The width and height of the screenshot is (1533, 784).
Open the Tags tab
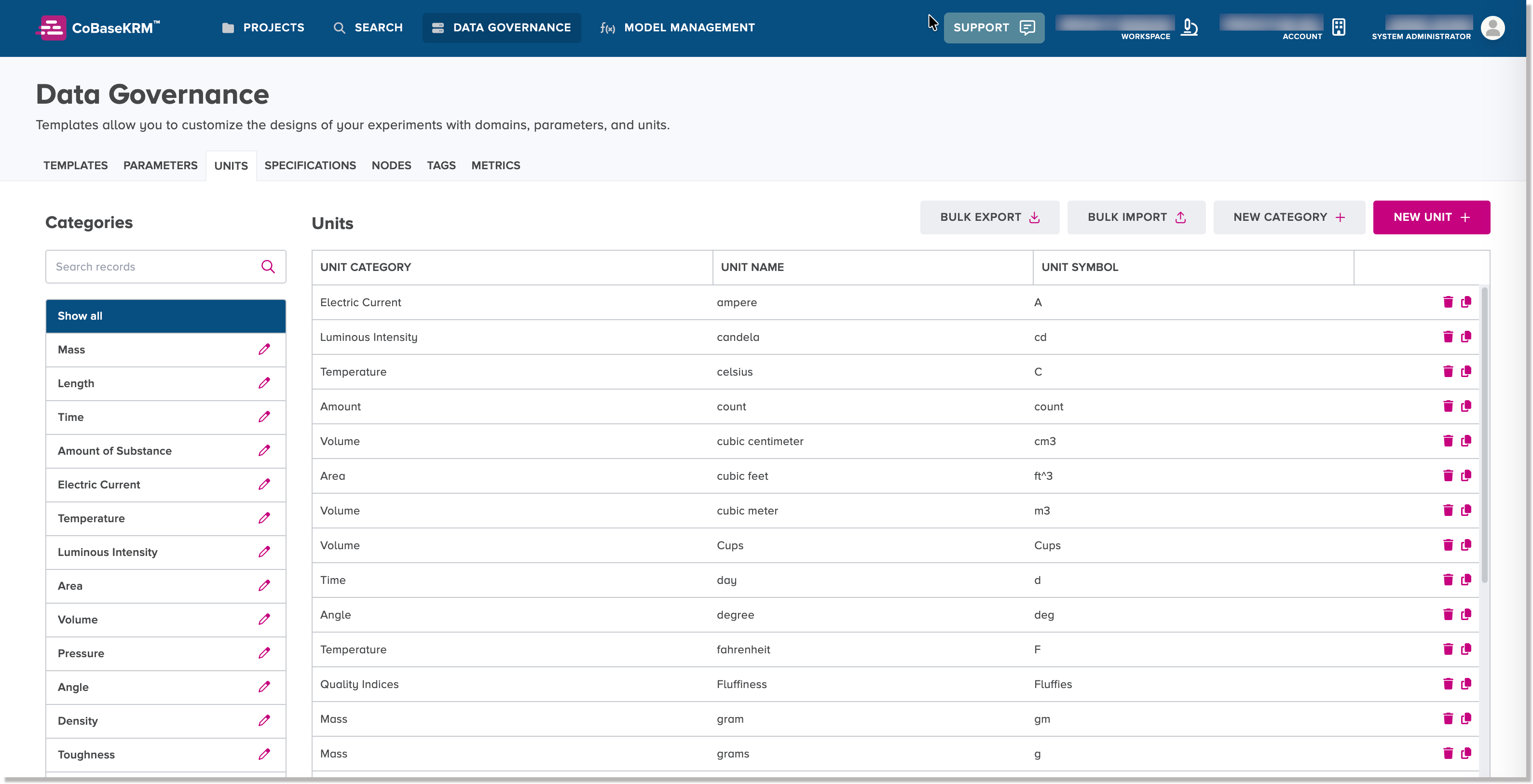441,165
